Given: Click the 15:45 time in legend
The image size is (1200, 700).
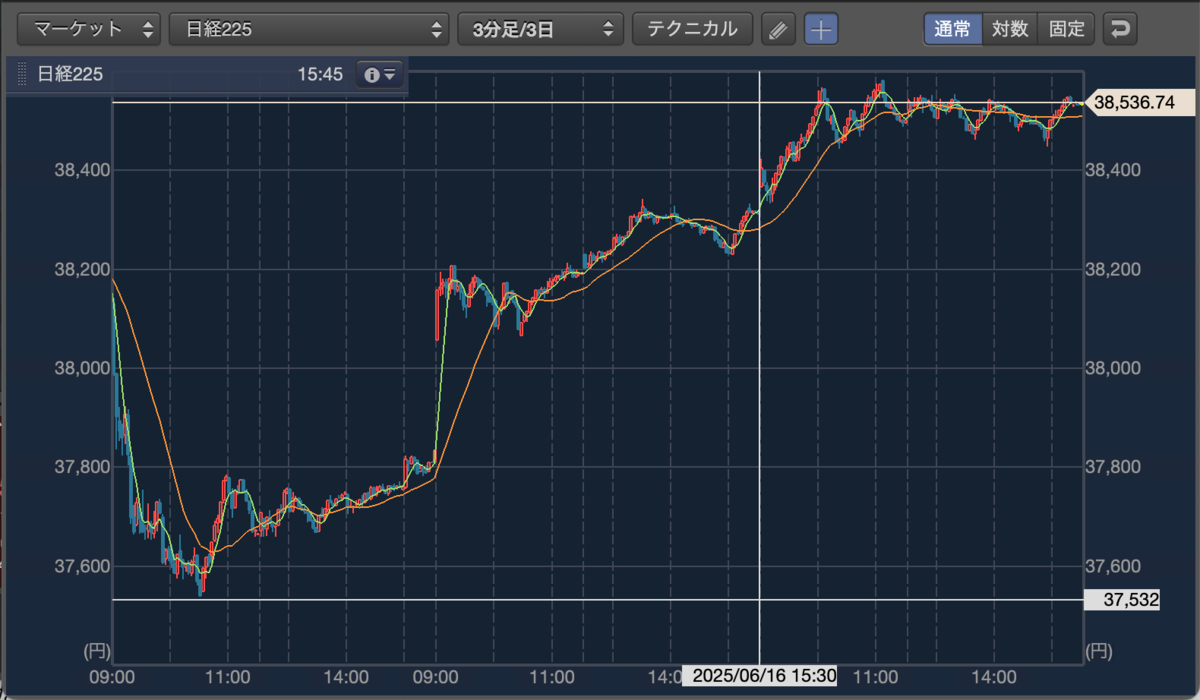Looking at the screenshot, I should (x=320, y=74).
